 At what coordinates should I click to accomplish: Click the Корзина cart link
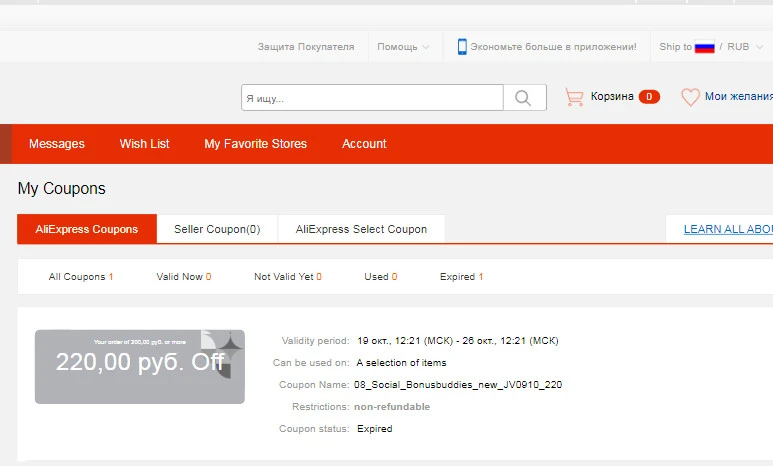[x=612, y=96]
